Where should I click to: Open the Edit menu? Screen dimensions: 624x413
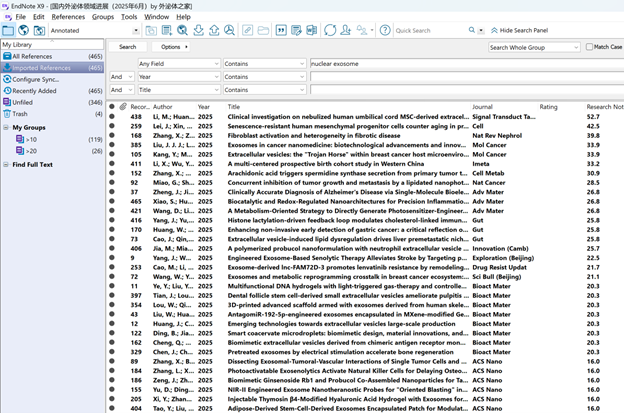(39, 17)
